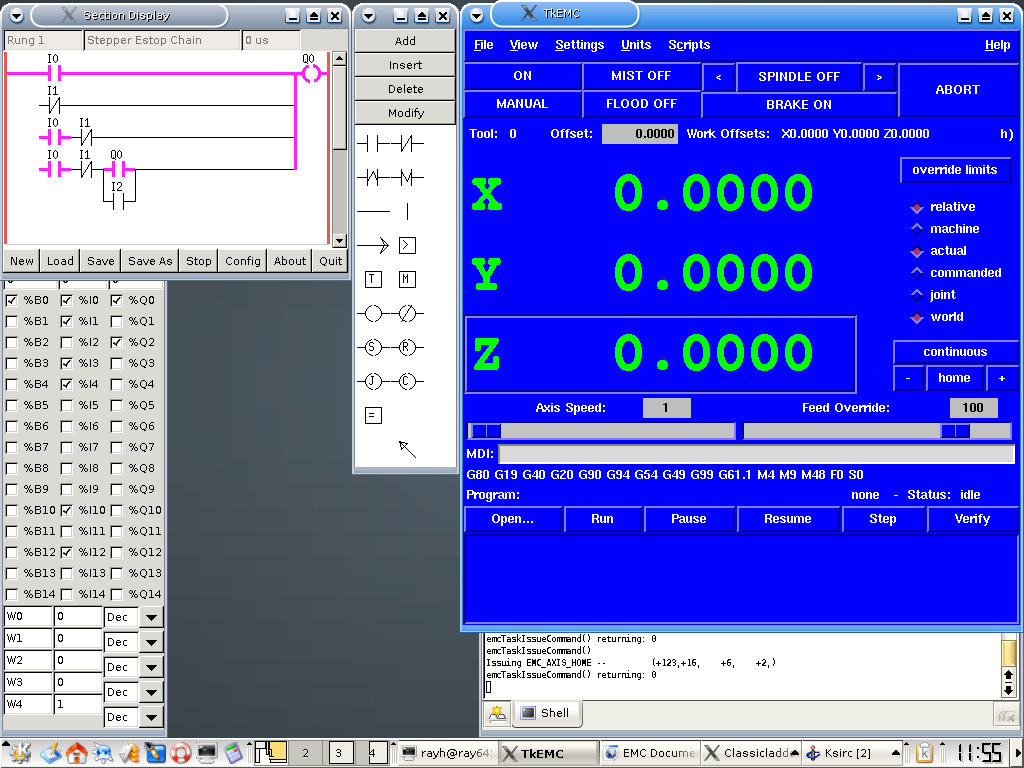The width and height of the screenshot is (1024, 768).
Task: Open the Section Display window menu arrow
Action: [16, 16]
